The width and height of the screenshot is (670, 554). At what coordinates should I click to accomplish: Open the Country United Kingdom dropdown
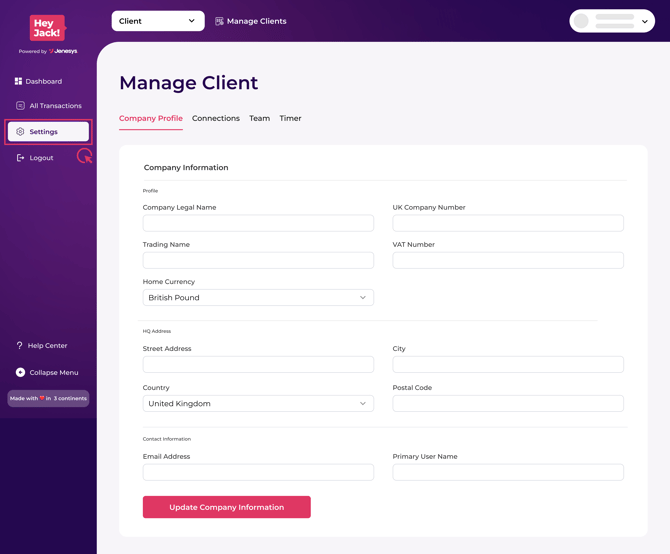[258, 403]
